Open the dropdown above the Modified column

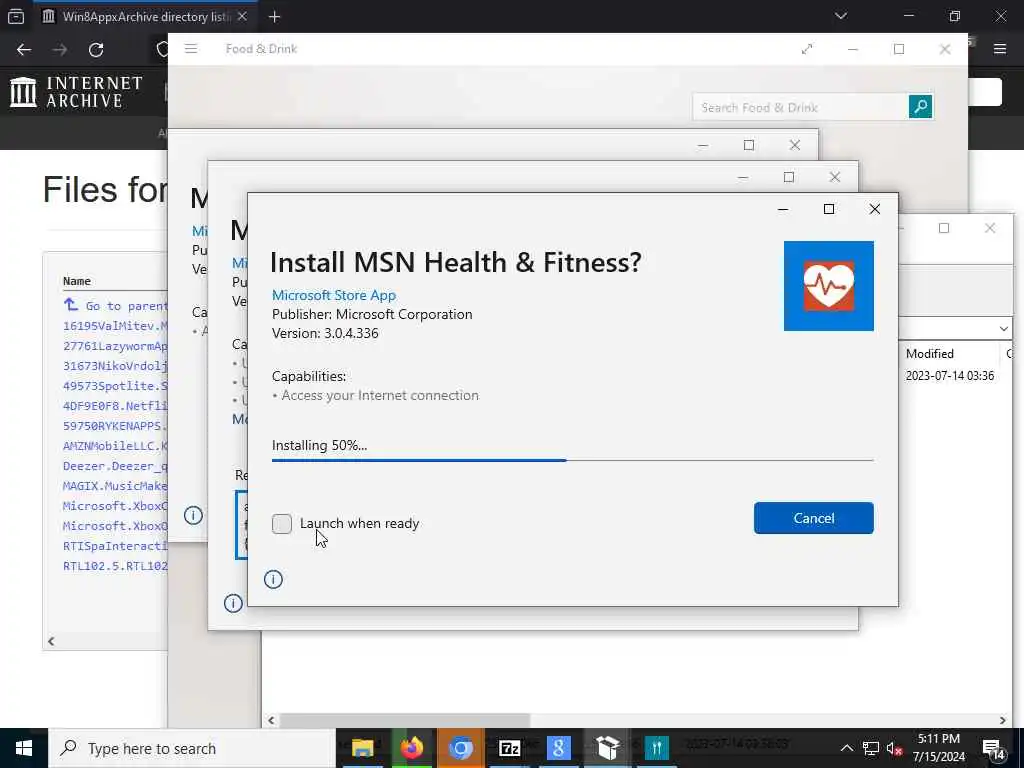click(x=1003, y=328)
